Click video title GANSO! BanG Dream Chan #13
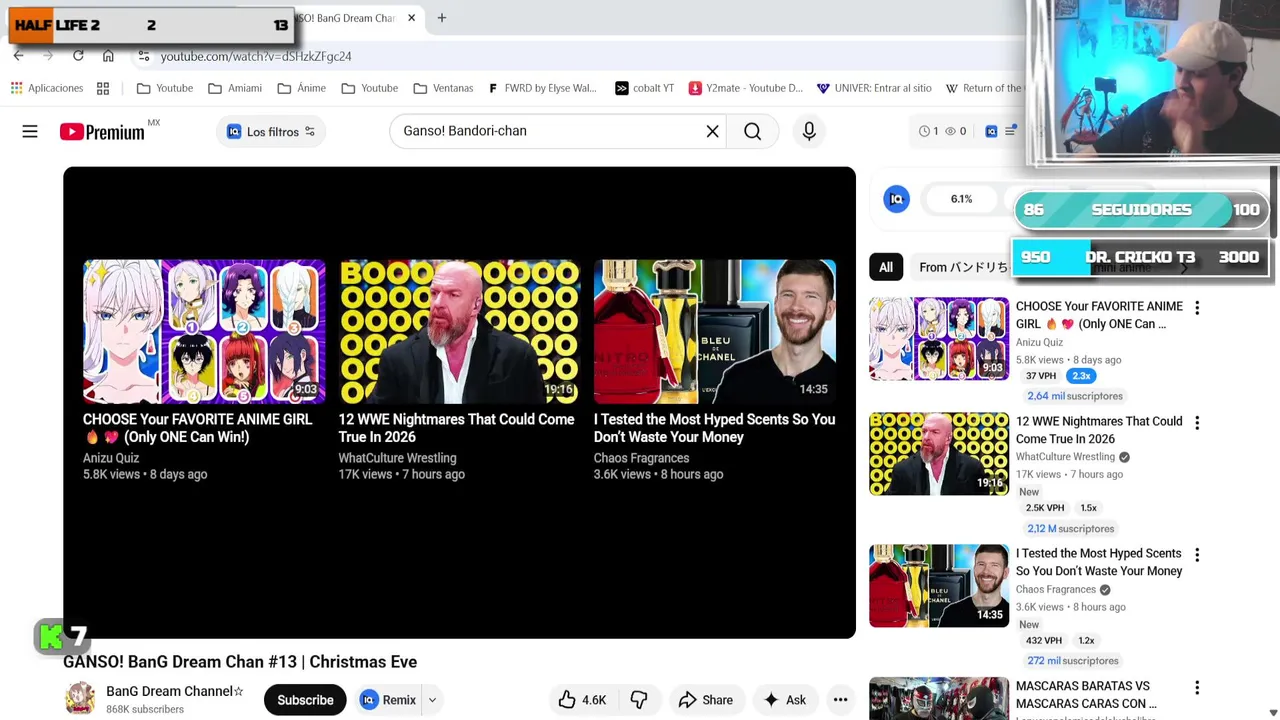Viewport: 1280px width, 720px height. click(x=240, y=662)
